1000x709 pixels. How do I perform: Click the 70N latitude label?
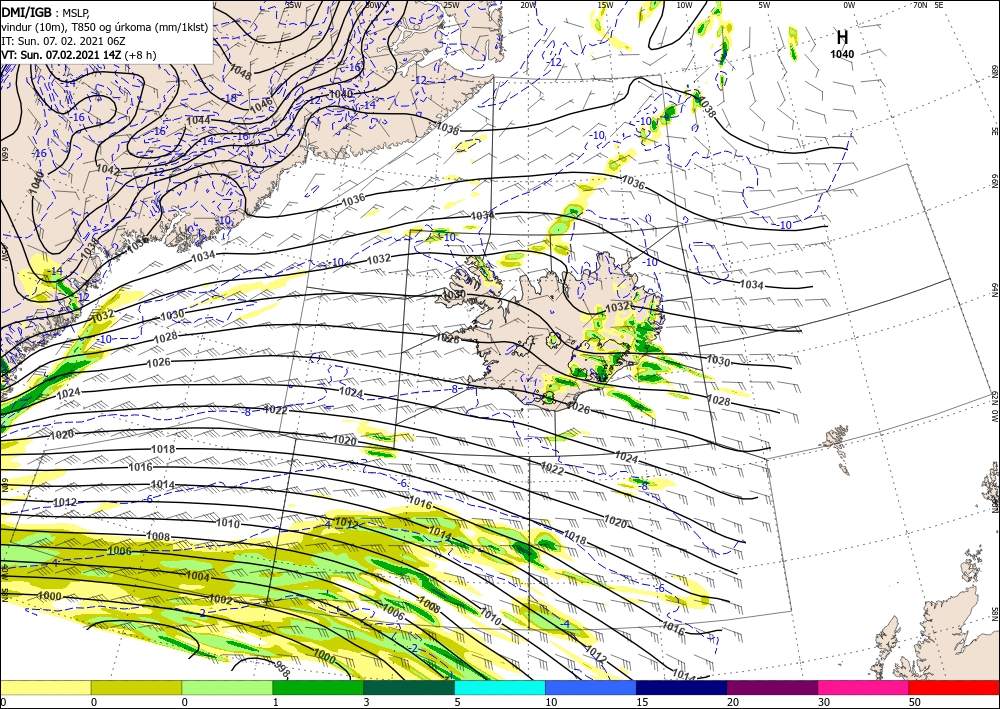920,5
